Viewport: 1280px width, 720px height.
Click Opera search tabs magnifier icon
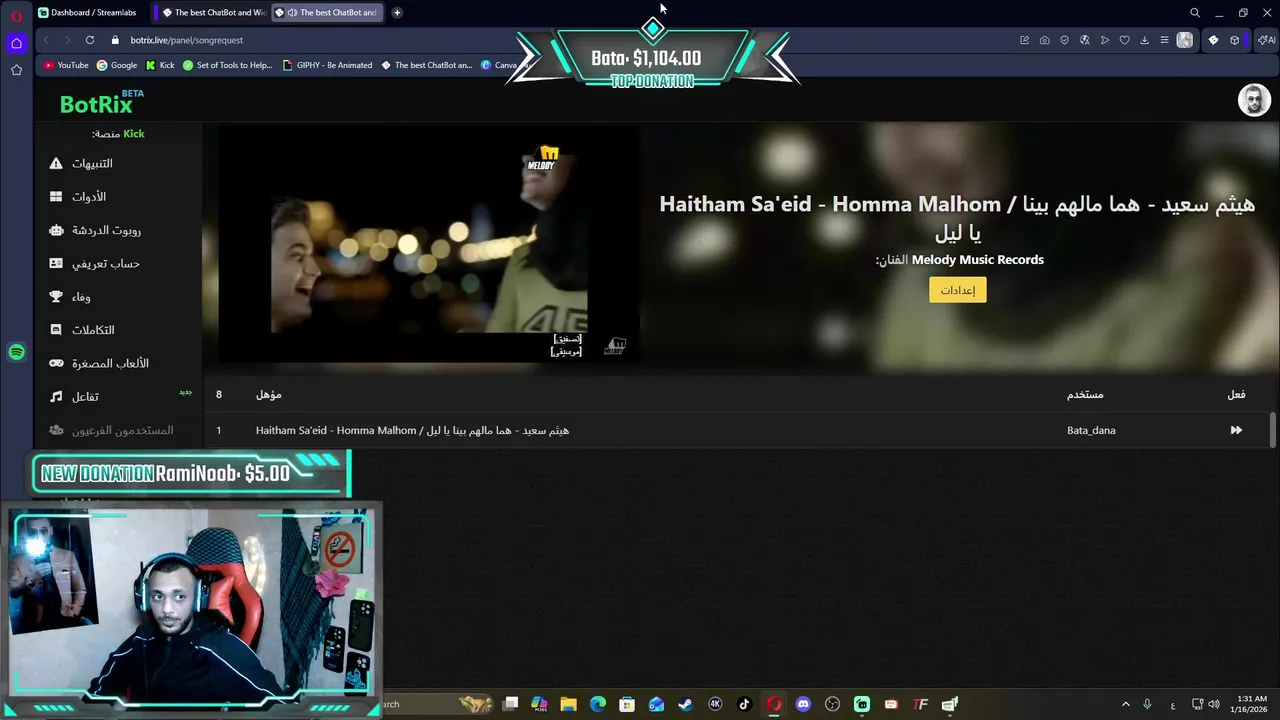click(x=1194, y=13)
